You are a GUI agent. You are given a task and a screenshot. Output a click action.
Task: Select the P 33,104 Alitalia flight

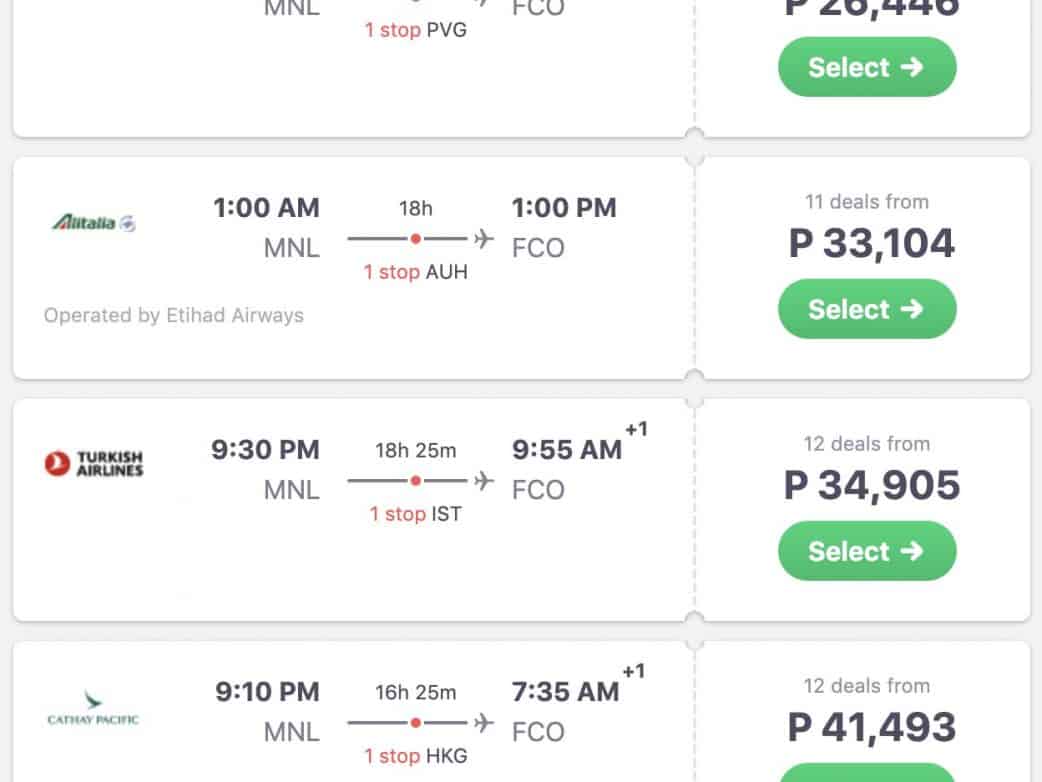point(866,309)
